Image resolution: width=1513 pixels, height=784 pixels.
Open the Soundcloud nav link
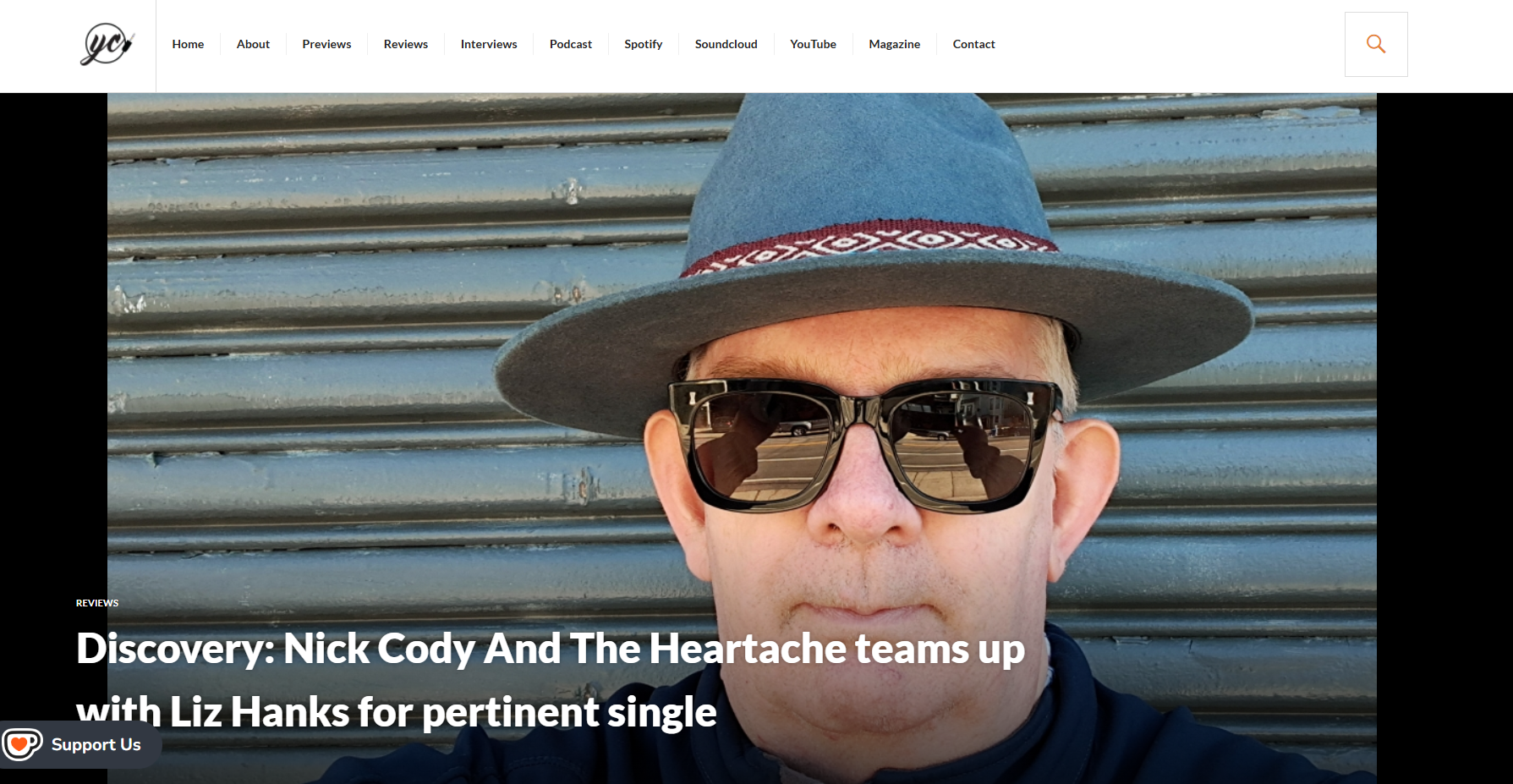tap(726, 44)
